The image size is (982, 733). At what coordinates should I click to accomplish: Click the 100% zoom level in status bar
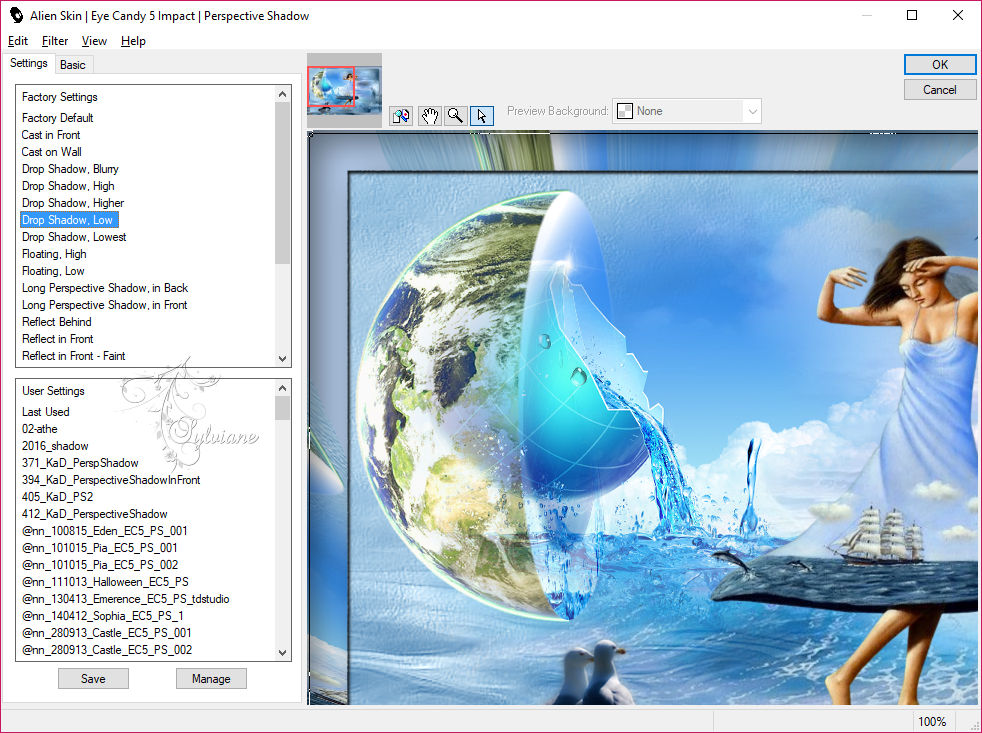coord(932,721)
